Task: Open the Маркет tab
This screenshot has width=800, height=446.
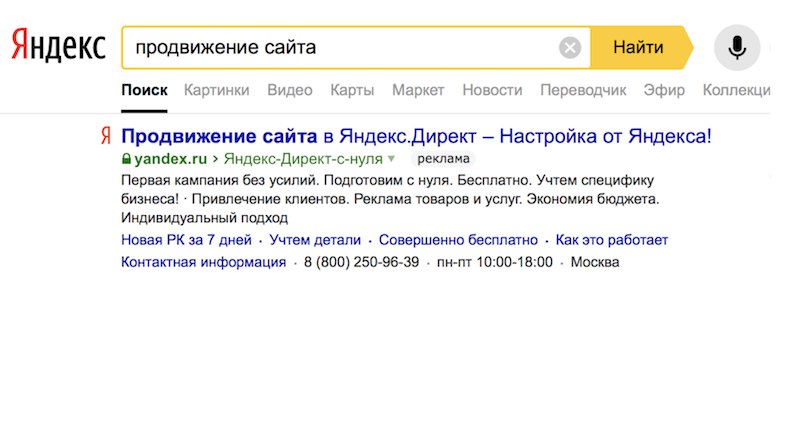Action: pos(418,90)
